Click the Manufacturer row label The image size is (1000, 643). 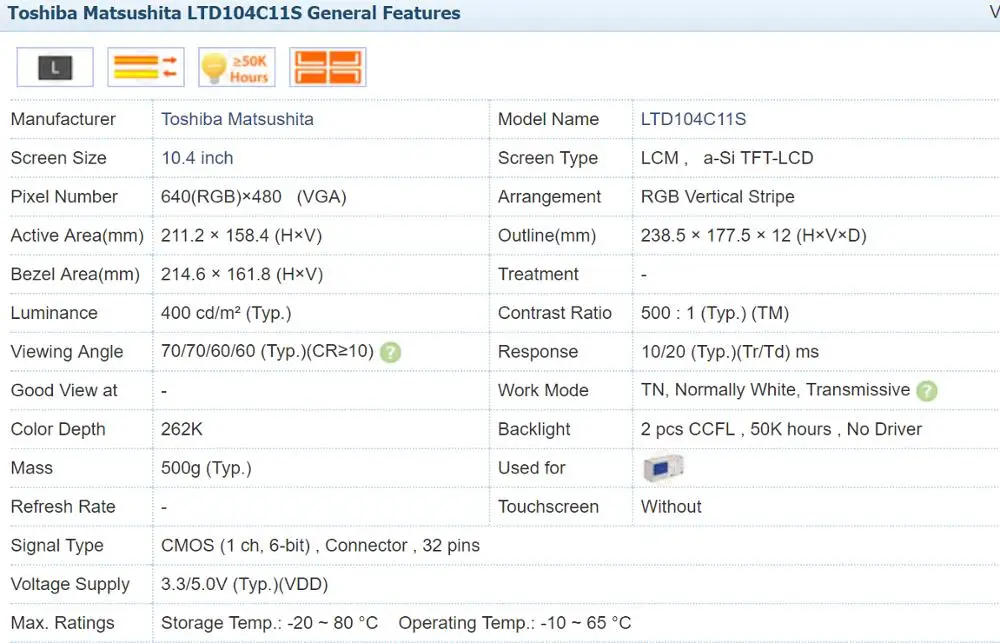coord(63,119)
